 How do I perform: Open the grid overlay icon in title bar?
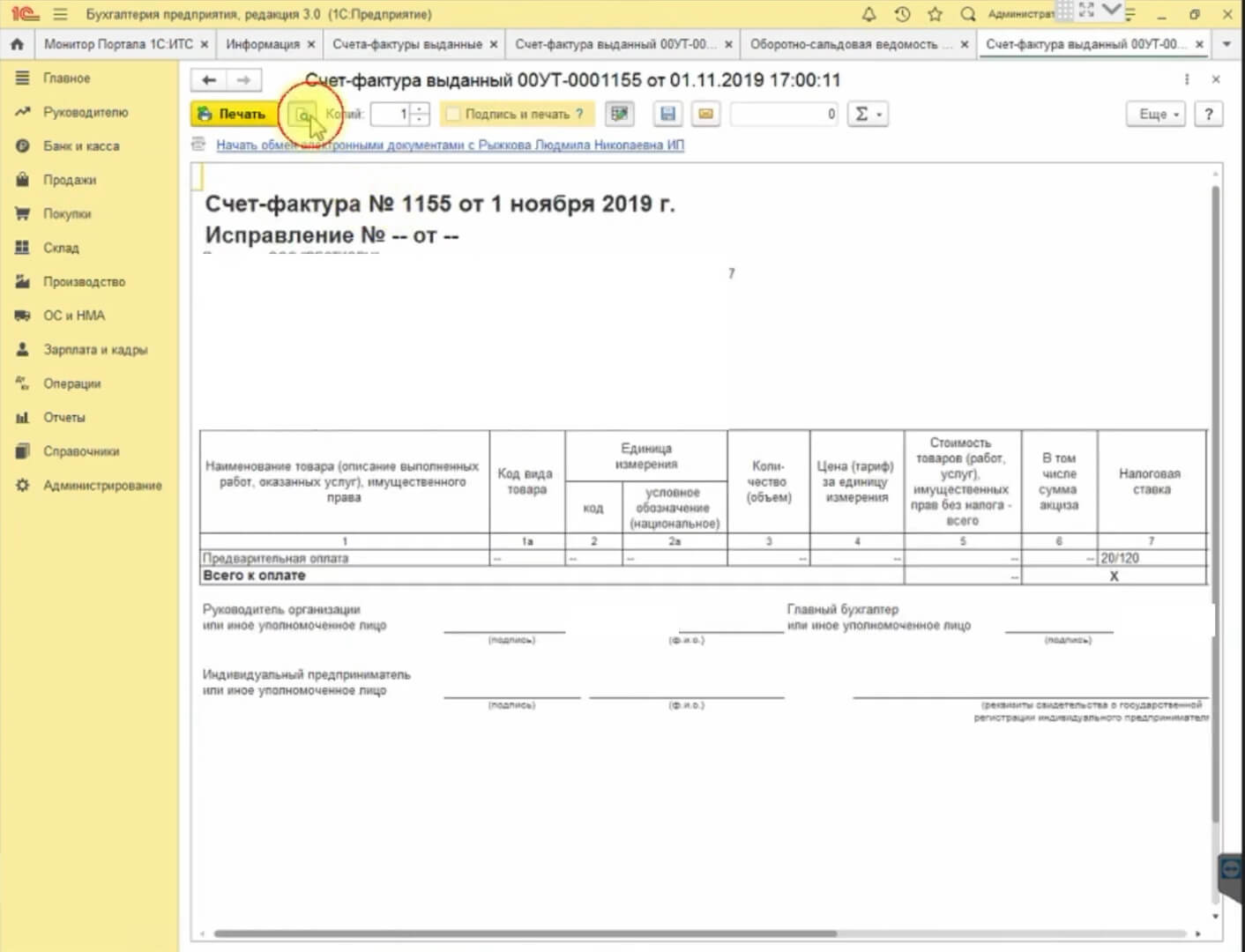click(1065, 11)
